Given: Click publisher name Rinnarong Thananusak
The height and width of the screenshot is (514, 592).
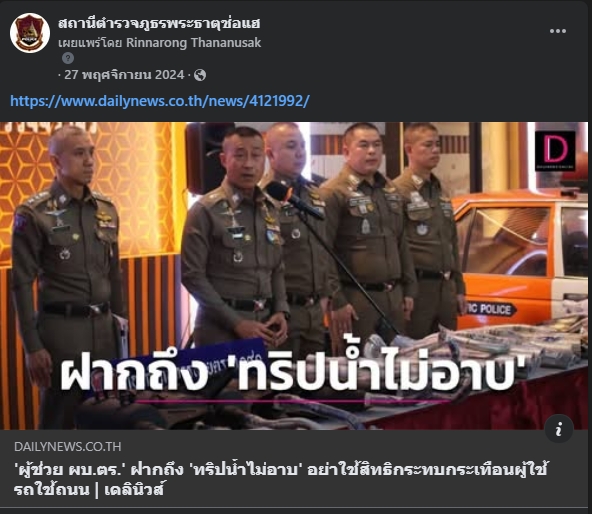Looking at the screenshot, I should (193, 43).
